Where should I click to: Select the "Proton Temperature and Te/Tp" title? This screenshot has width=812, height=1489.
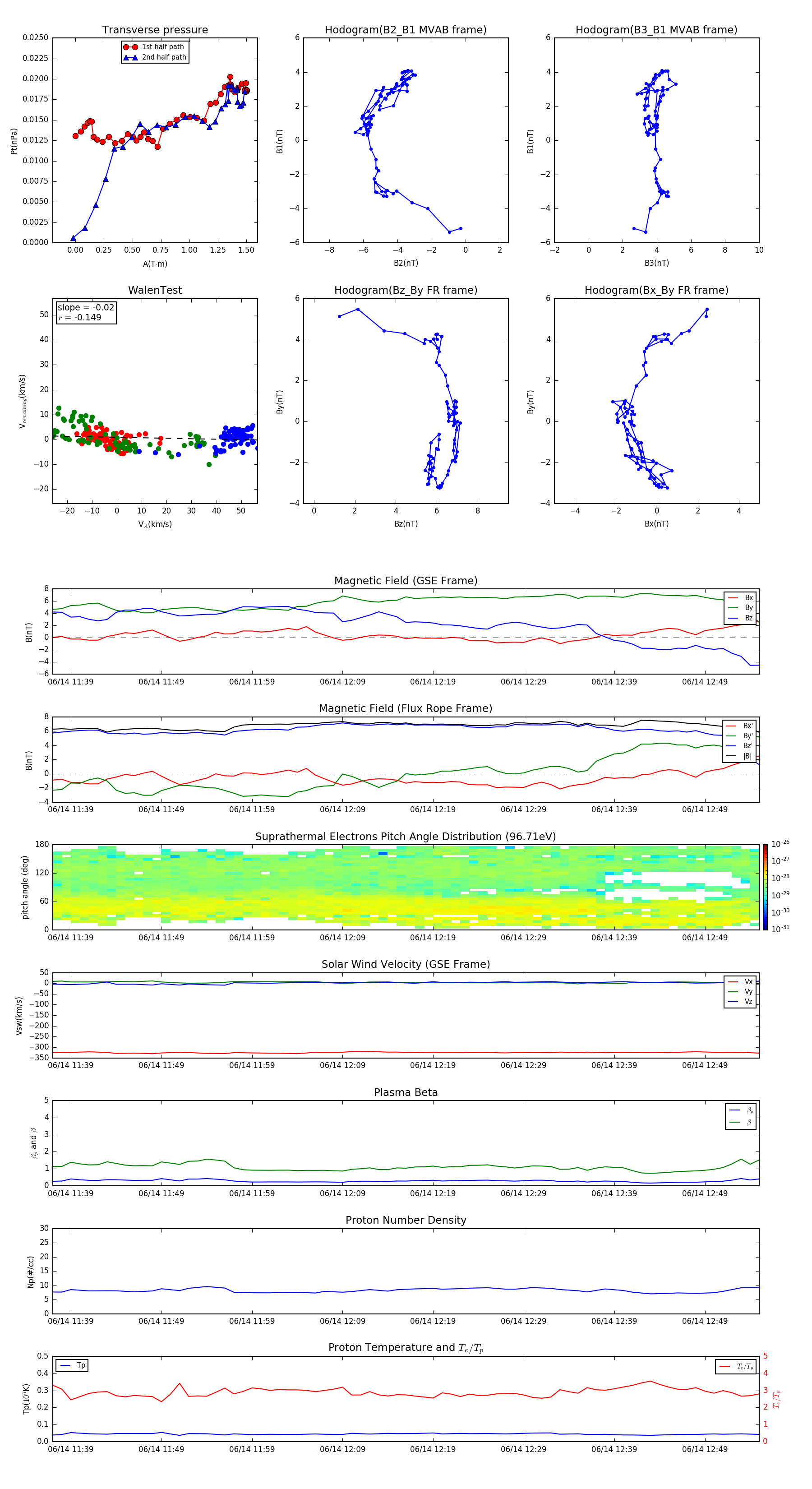406,1348
